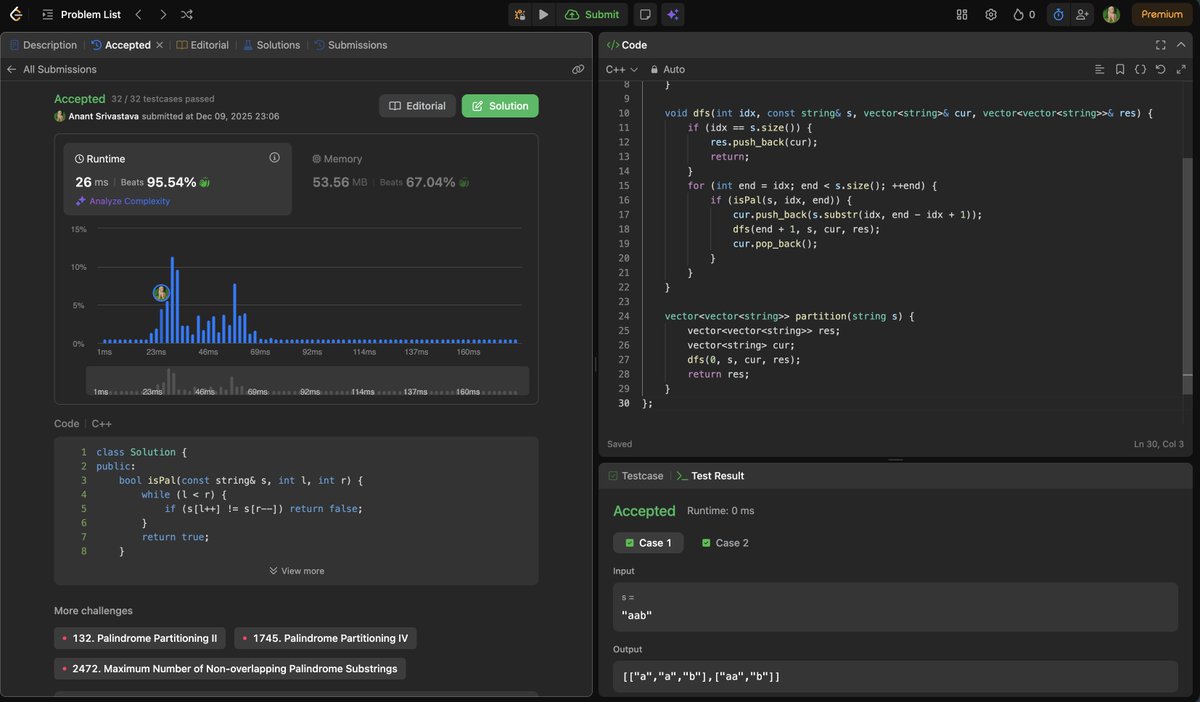1200x702 pixels.
Task: Click the input field showing "aab"
Action: click(x=895, y=608)
